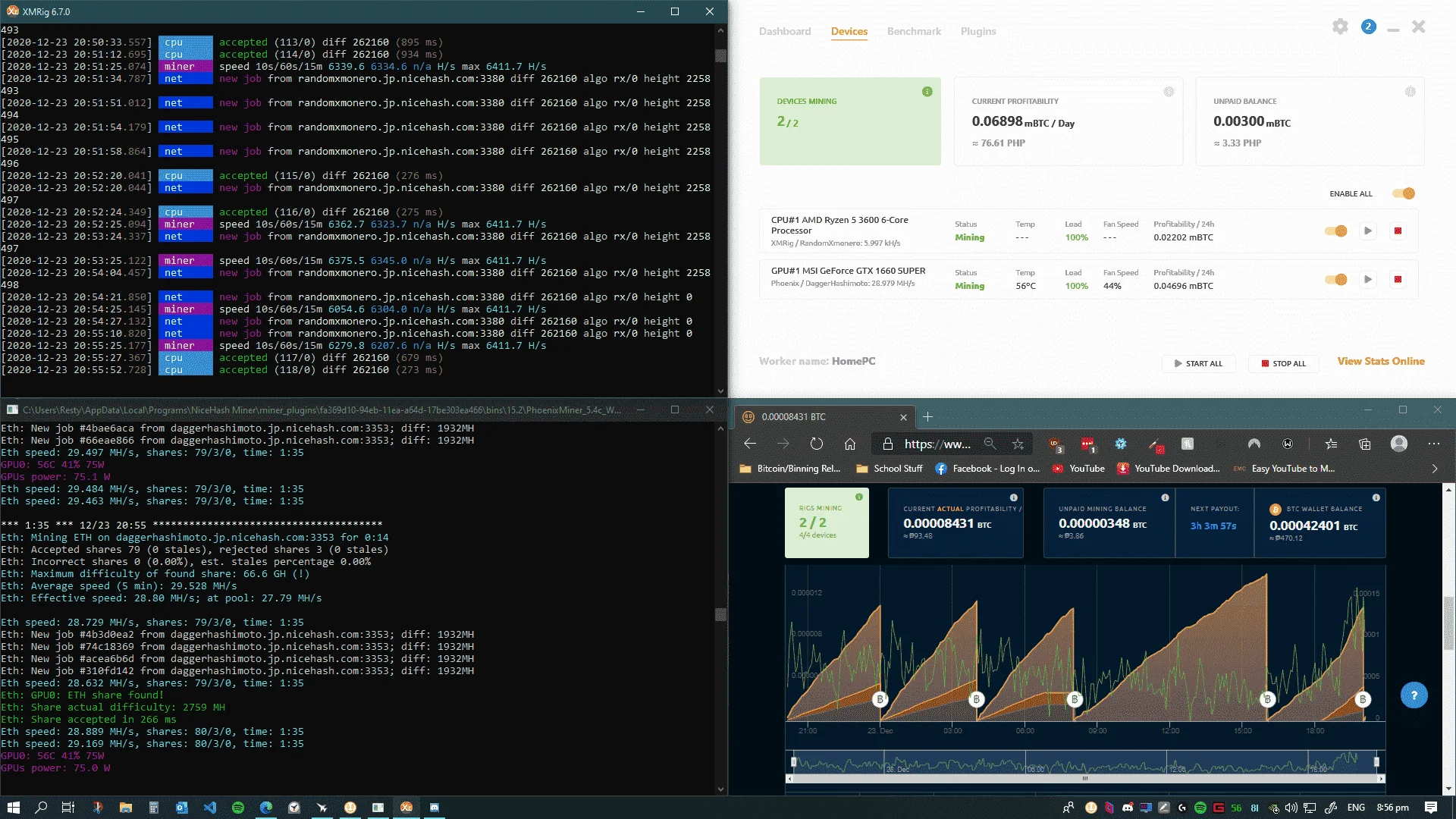Open the blue help bubble on the webpage
The width and height of the screenshot is (1456, 819).
tap(1414, 695)
